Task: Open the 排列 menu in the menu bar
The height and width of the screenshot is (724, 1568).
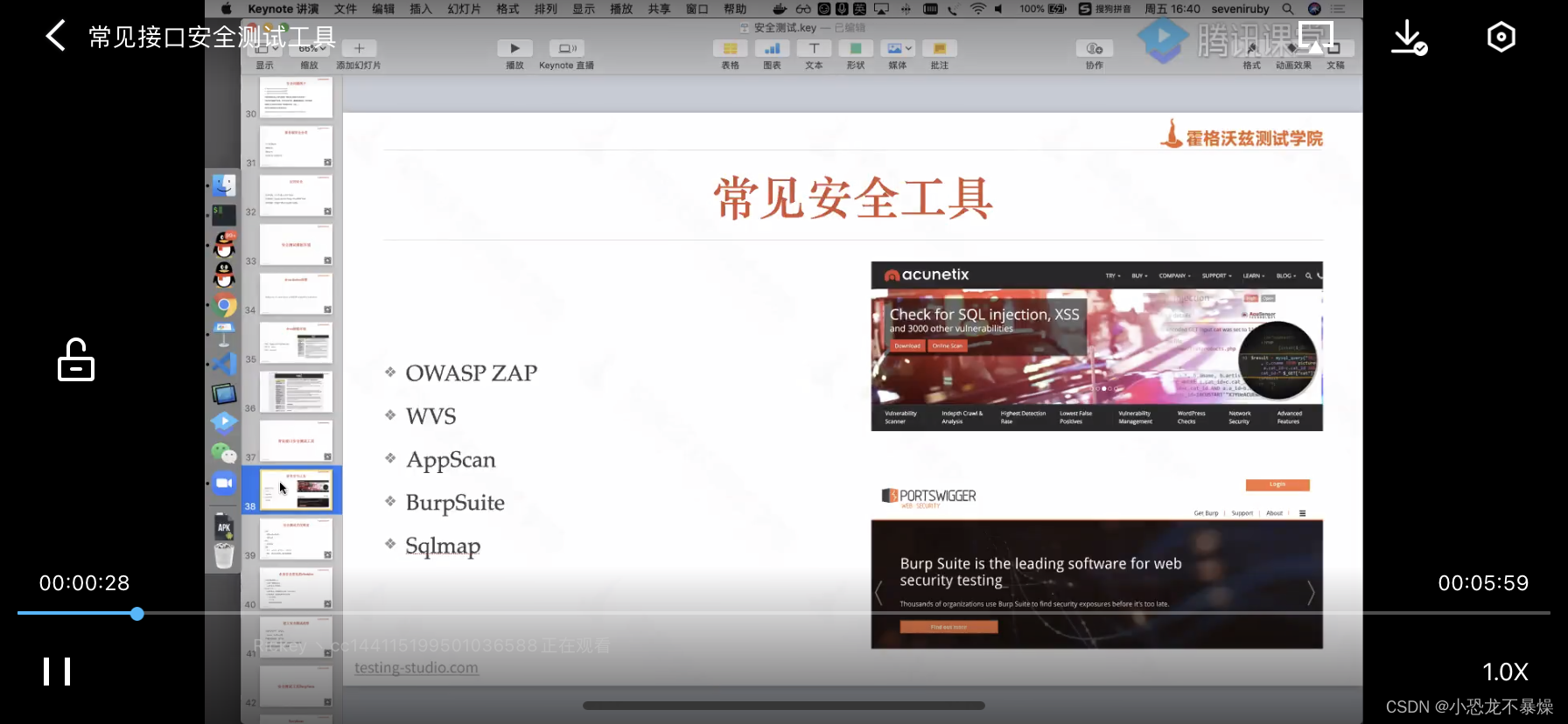Action: coord(546,9)
